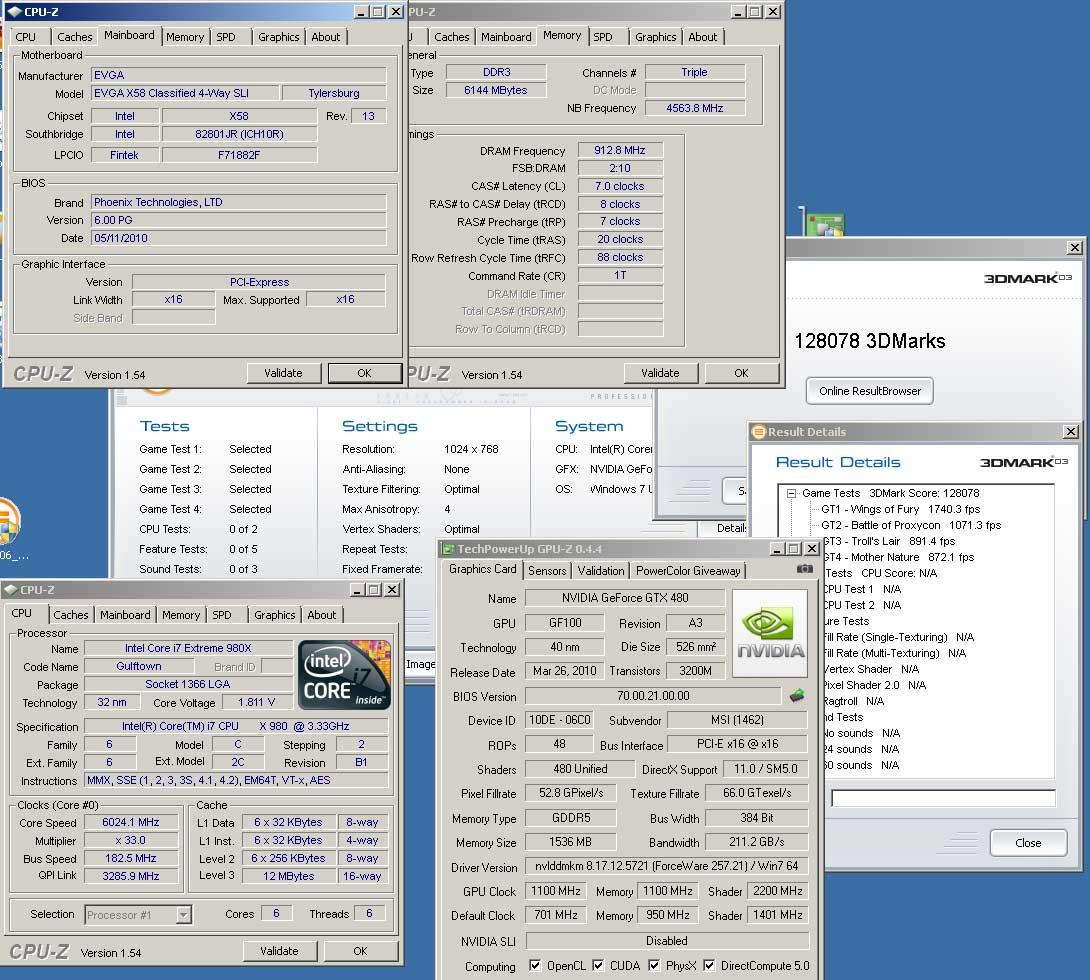
Task: Click the GPU-Z screenshot camera icon
Action: coord(804,569)
